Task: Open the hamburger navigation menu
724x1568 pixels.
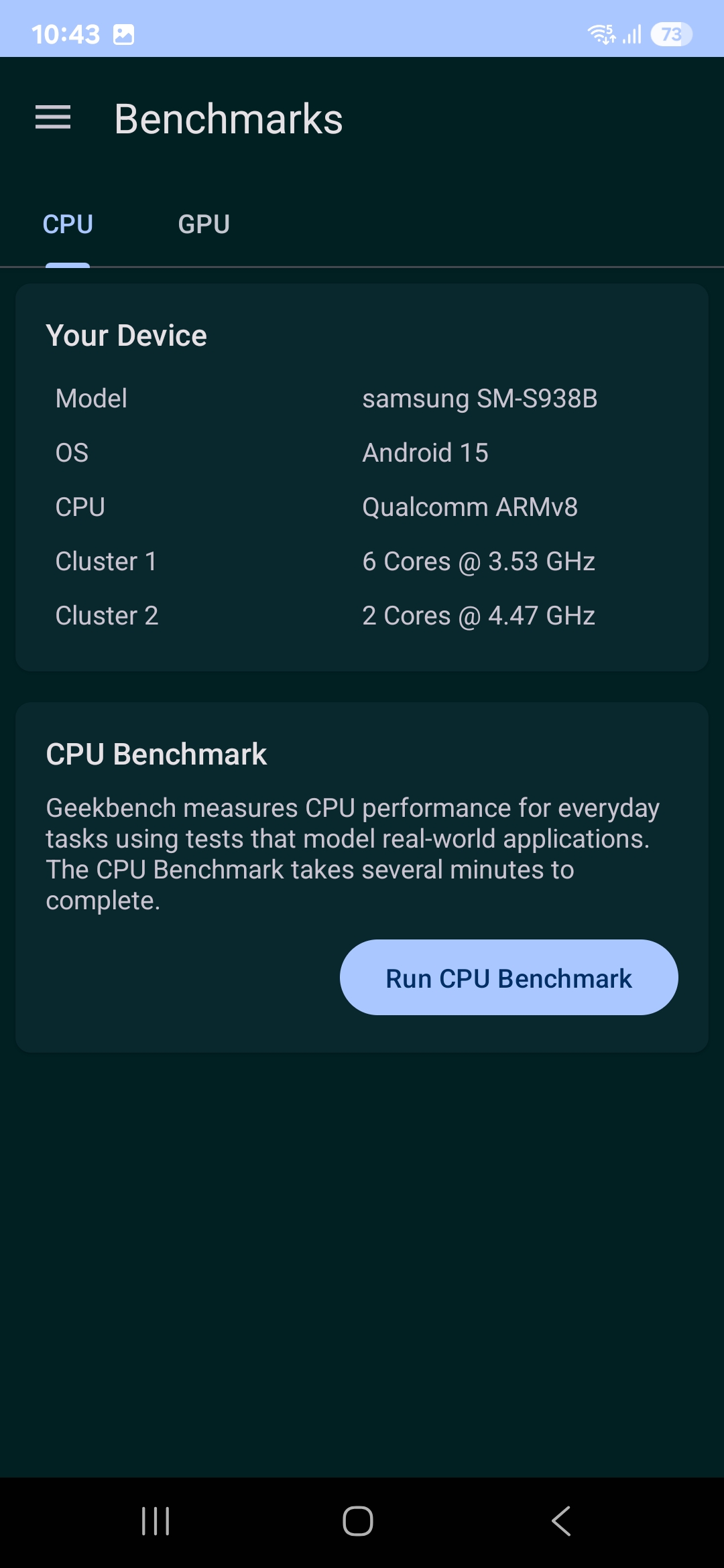Action: pyautogui.click(x=53, y=118)
